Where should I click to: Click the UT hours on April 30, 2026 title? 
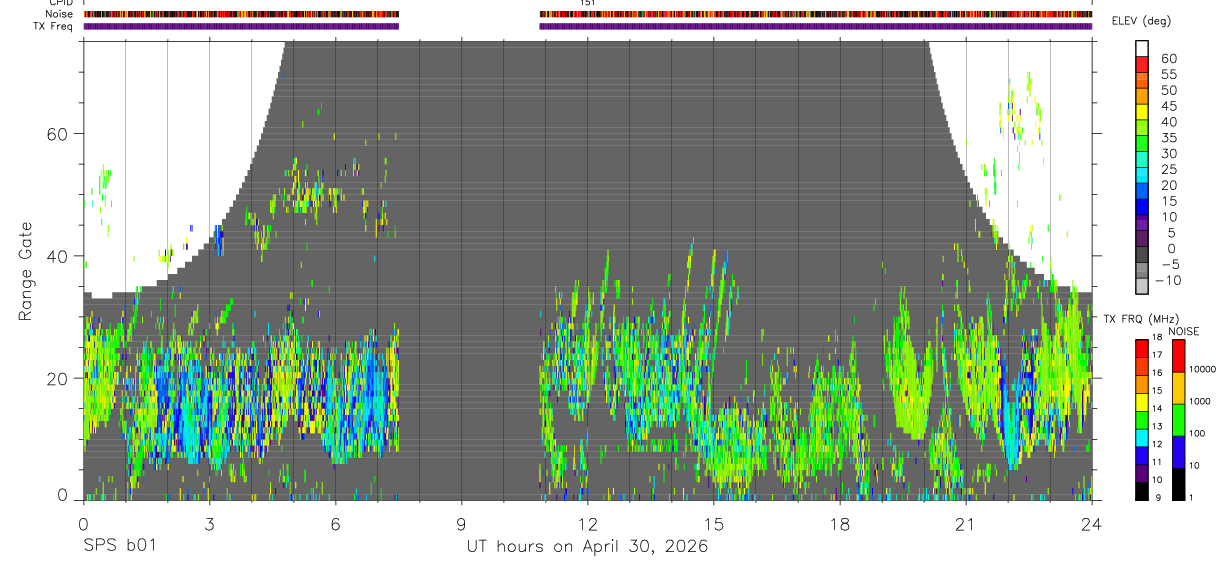pos(587,547)
